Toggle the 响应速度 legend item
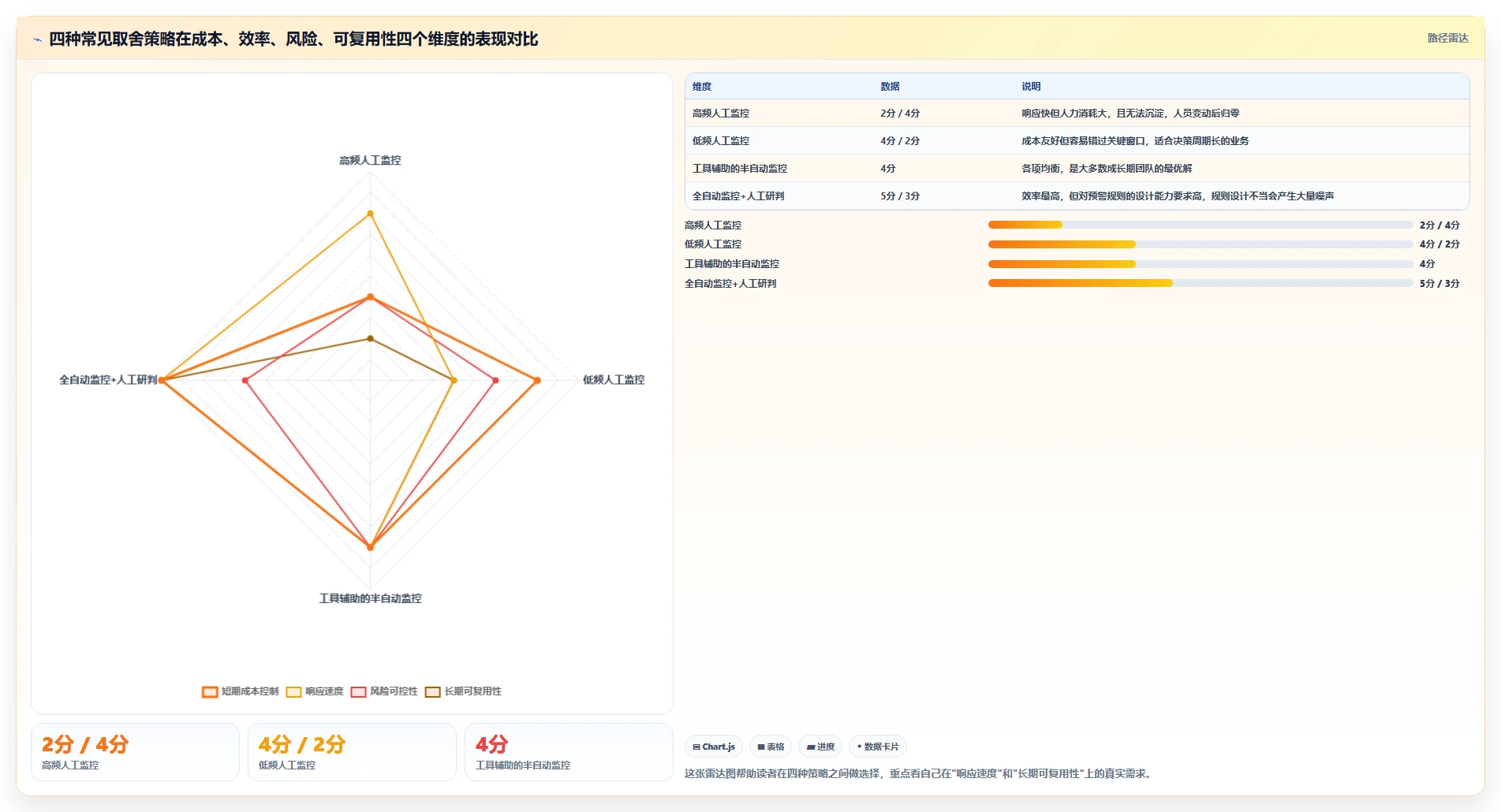This screenshot has width=1501, height=812. 315,691
